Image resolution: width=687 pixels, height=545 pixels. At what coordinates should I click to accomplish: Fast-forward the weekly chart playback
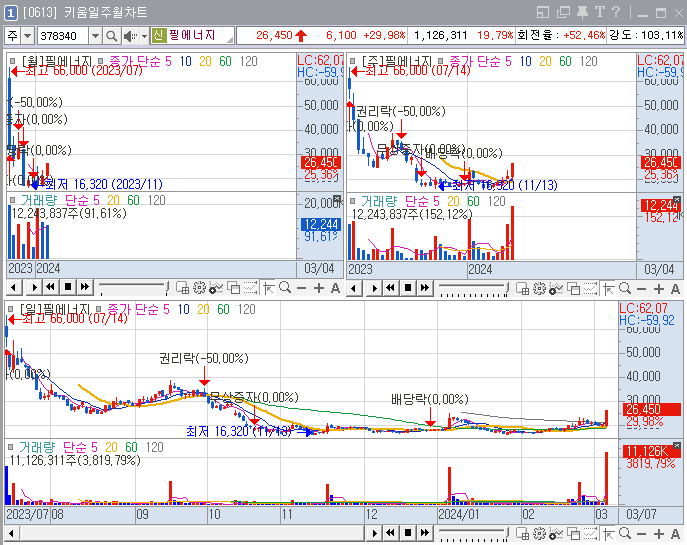(425, 287)
